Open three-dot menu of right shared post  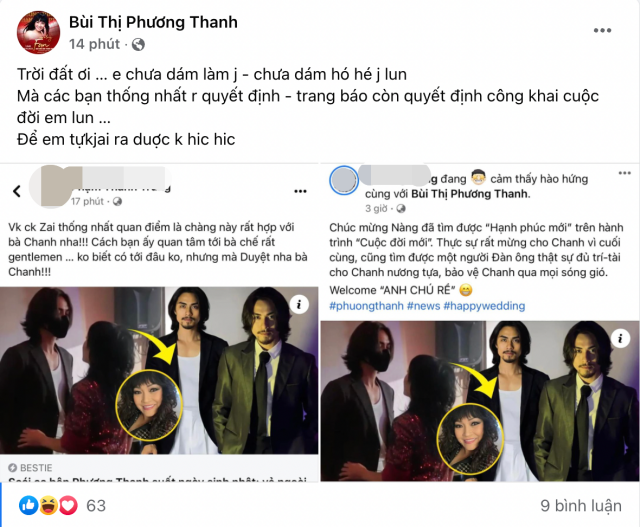[x=624, y=173]
